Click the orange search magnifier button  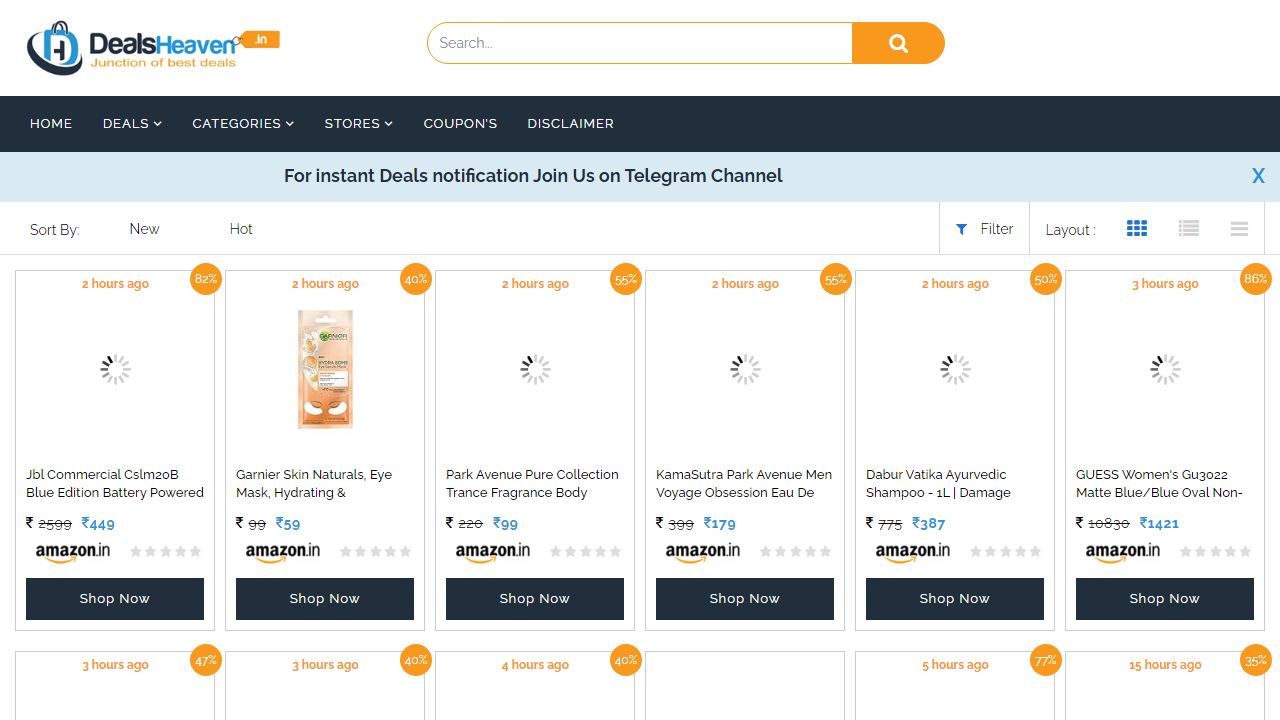[x=897, y=43]
